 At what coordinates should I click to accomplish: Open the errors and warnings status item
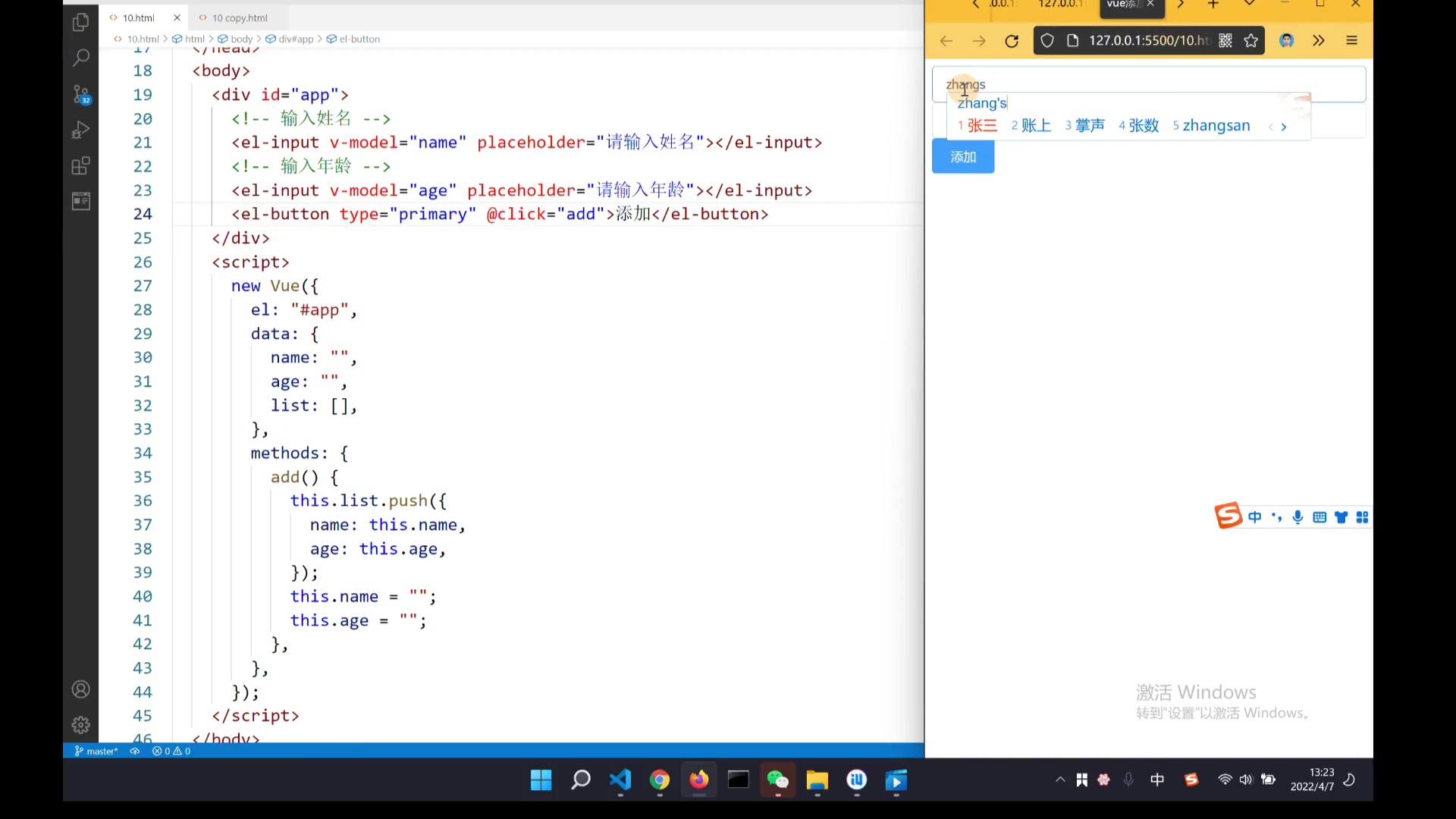tap(171, 752)
